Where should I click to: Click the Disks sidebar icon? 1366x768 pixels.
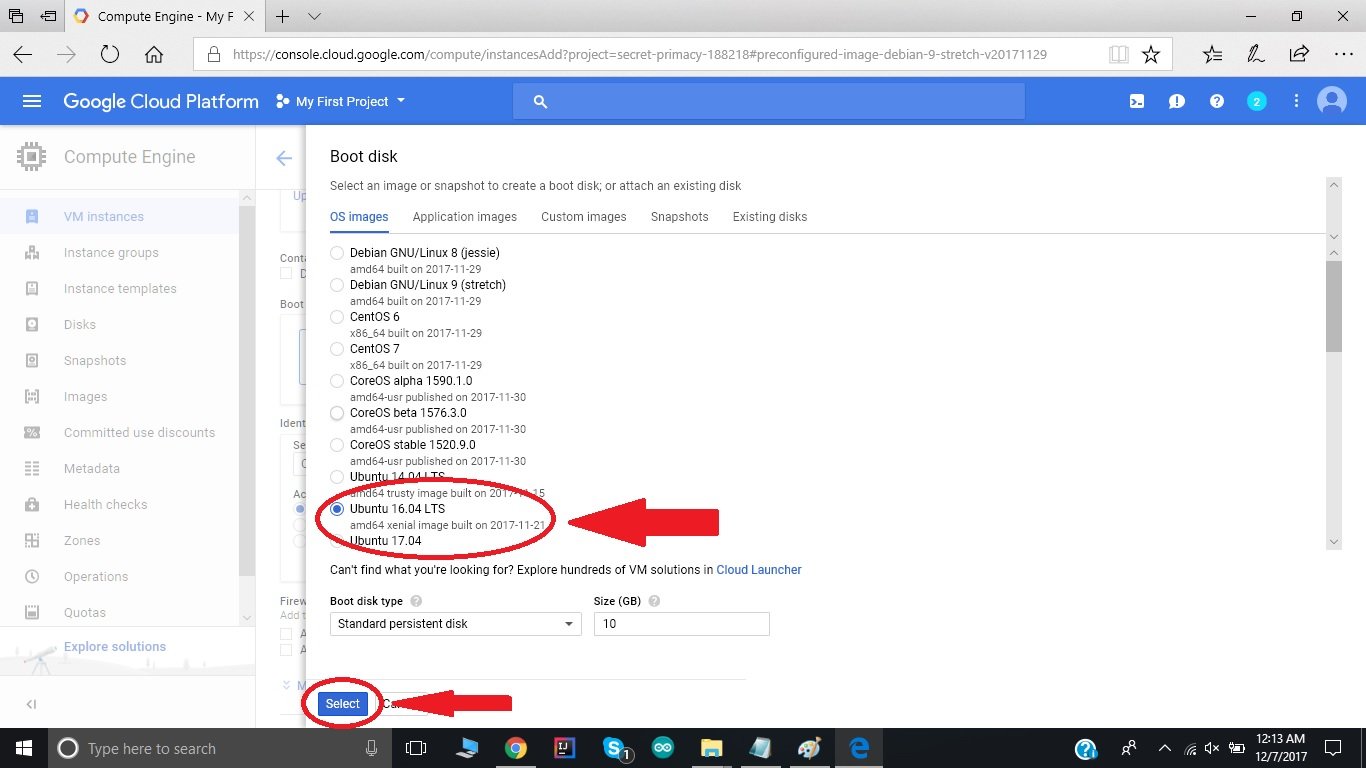(32, 324)
